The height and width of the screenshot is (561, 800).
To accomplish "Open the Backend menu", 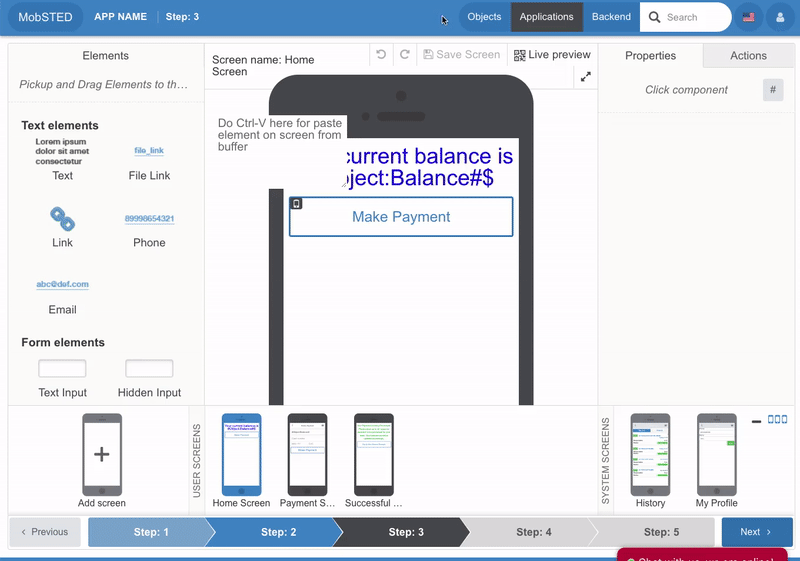I will pyautogui.click(x=611, y=17).
